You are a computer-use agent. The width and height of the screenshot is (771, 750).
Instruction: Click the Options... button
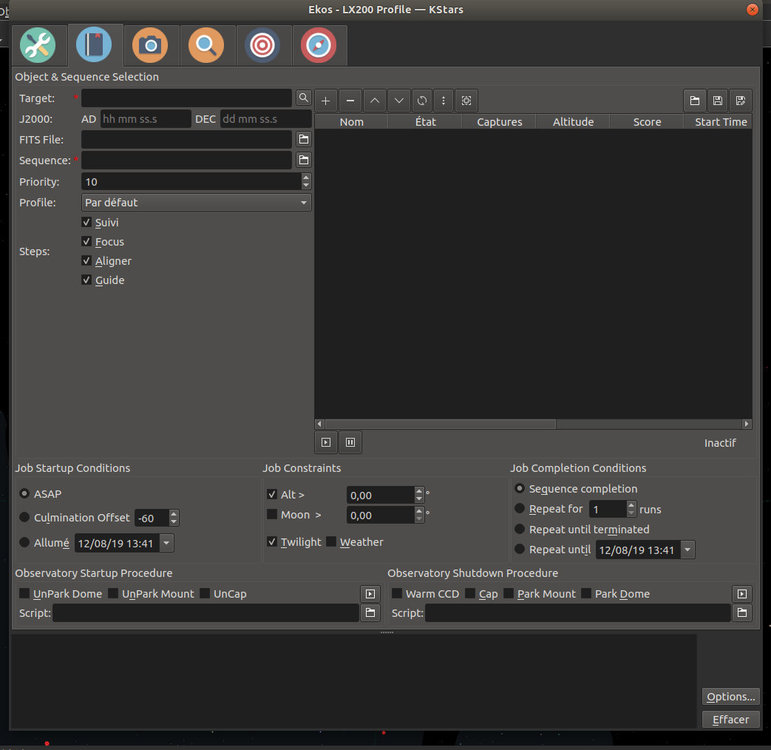(x=730, y=696)
